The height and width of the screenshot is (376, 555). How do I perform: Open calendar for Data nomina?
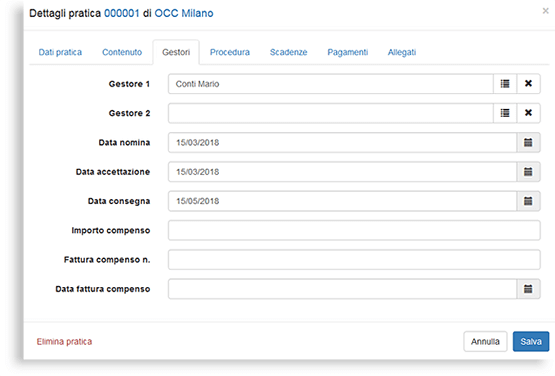click(x=528, y=143)
